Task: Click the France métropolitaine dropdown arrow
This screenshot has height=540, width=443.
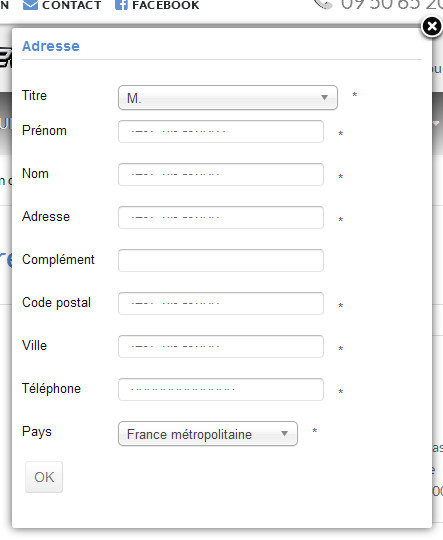Action: 284,434
